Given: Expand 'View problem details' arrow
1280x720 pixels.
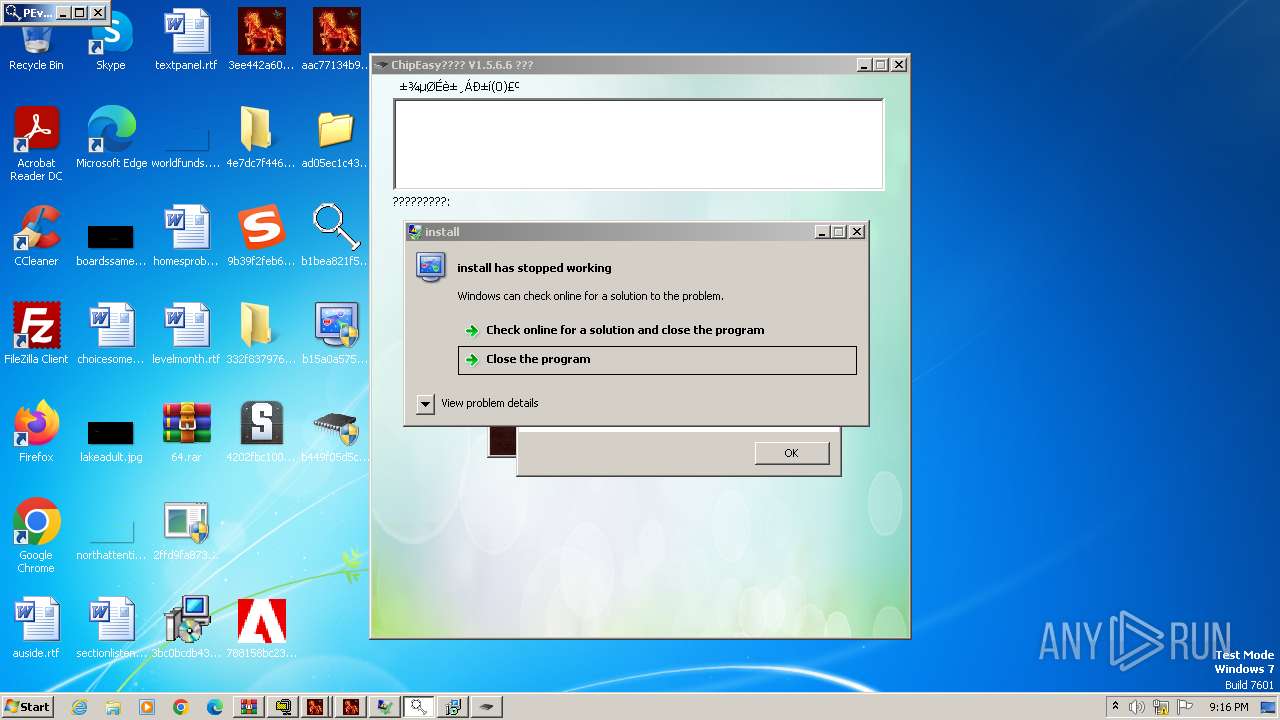Looking at the screenshot, I should click(425, 404).
